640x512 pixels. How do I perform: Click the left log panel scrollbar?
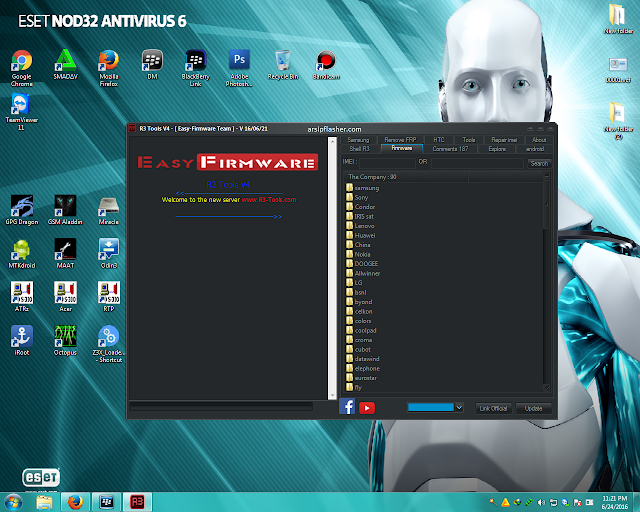click(x=332, y=268)
